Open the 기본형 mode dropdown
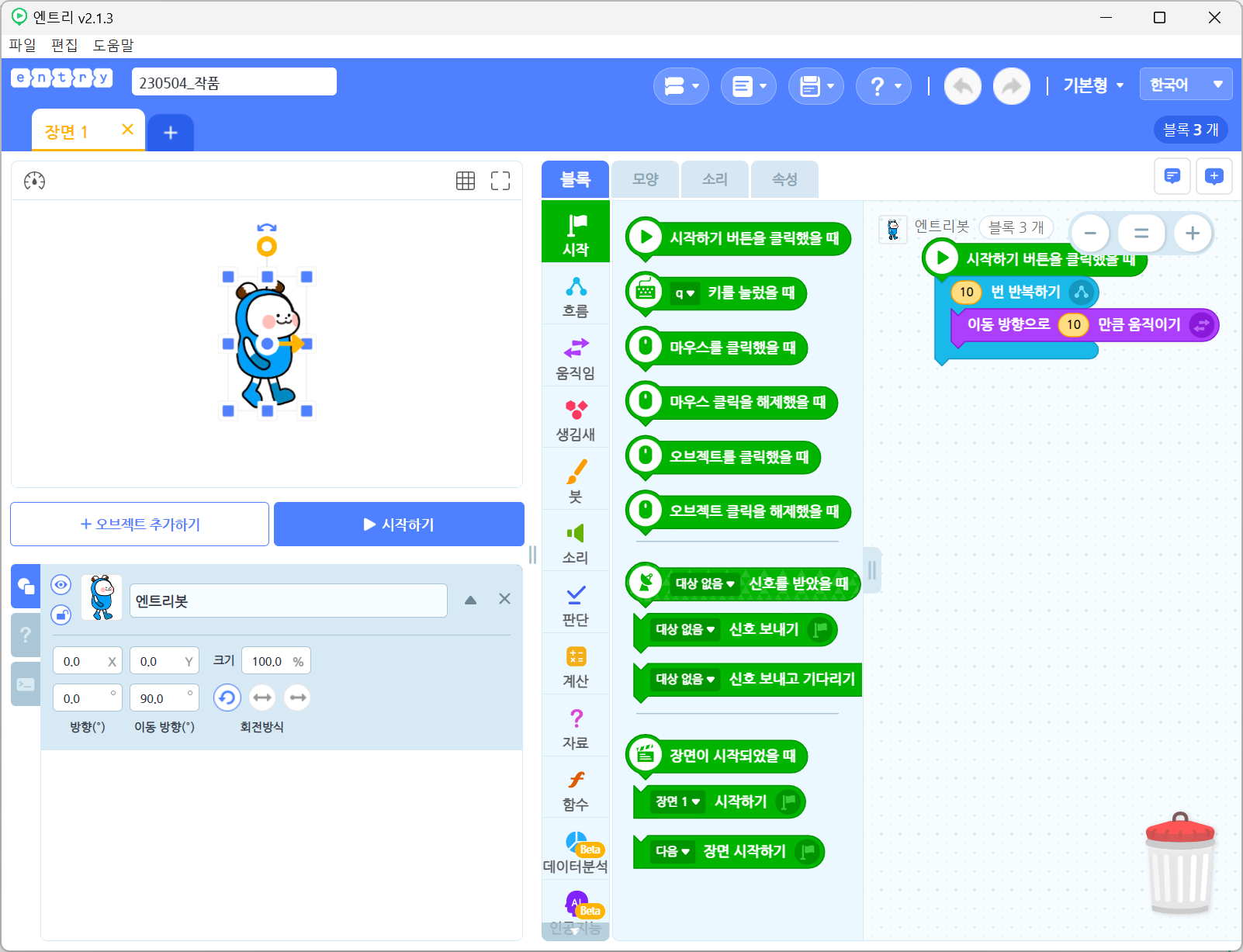The image size is (1243, 952). (x=1093, y=85)
